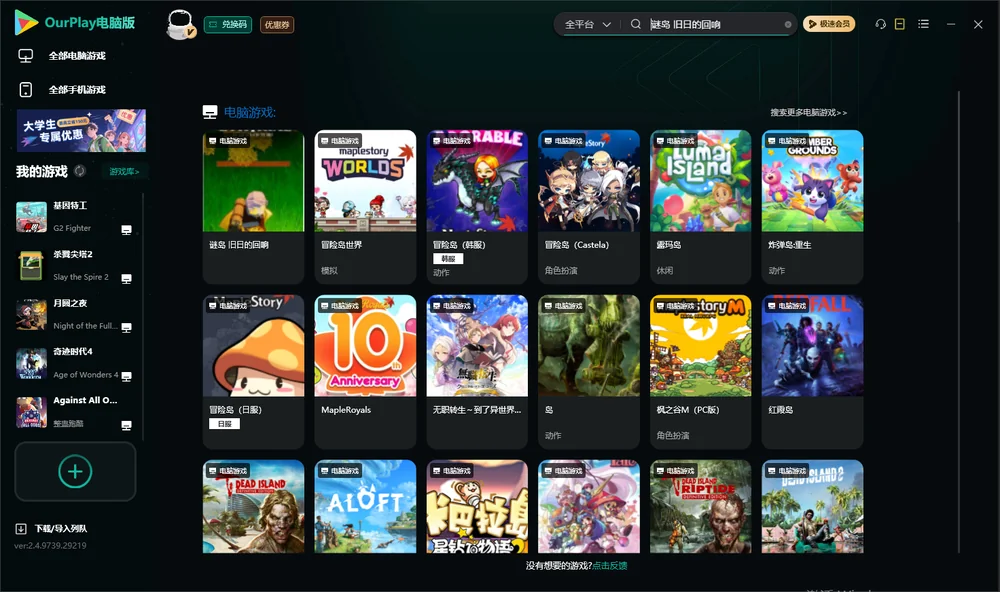The height and width of the screenshot is (592, 1000).
Task: Open the 谜岛 旧日的回响 game card
Action: click(253, 207)
